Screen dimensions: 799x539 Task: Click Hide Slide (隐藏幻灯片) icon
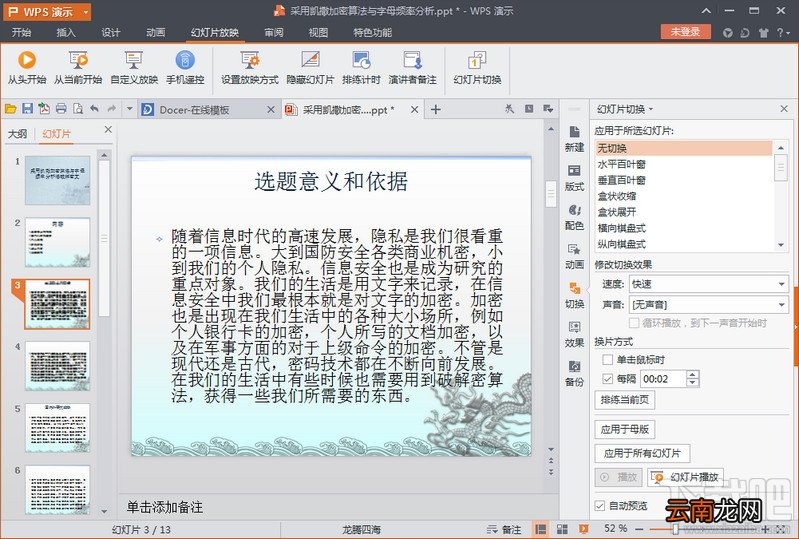coord(310,60)
